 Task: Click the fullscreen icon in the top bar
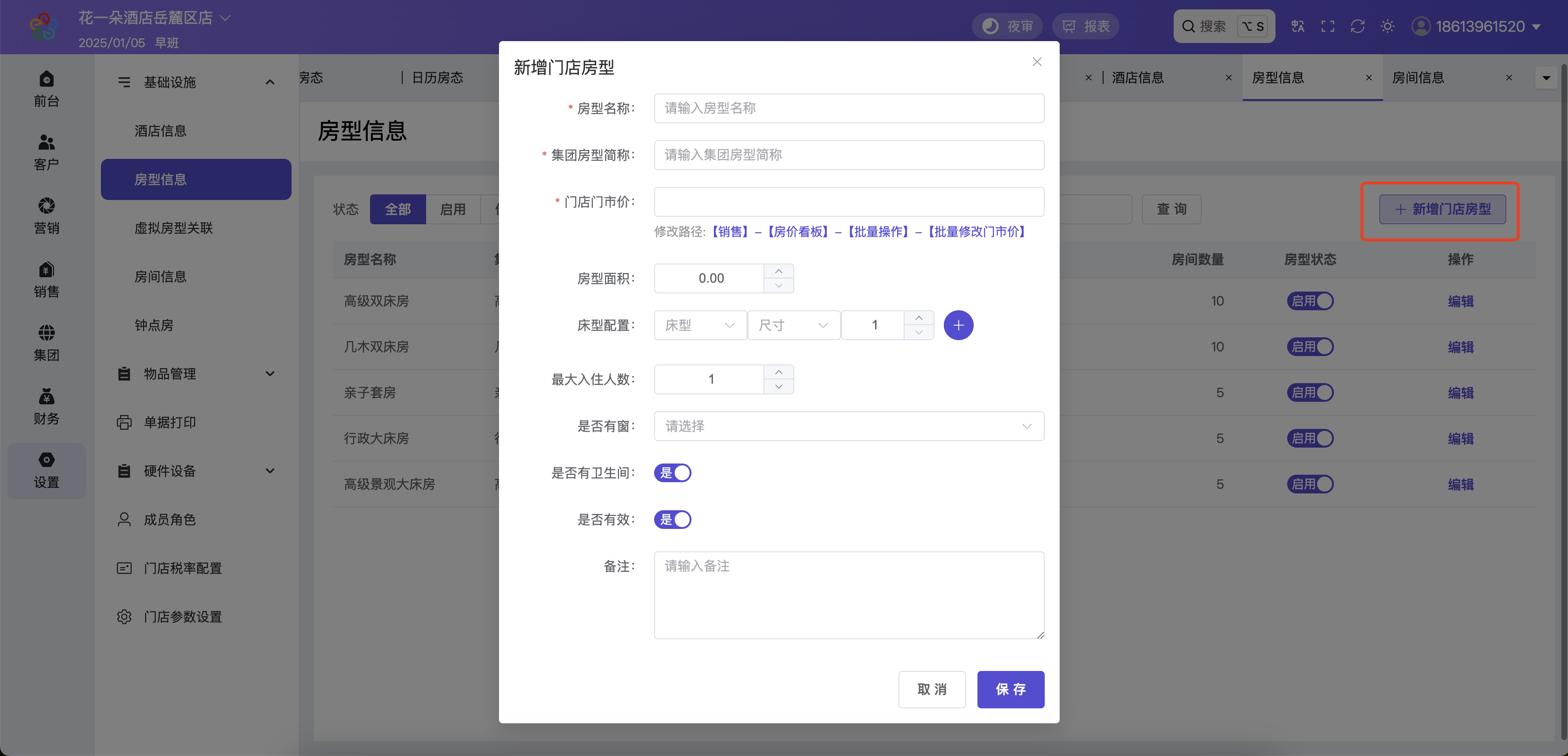coord(1327,26)
